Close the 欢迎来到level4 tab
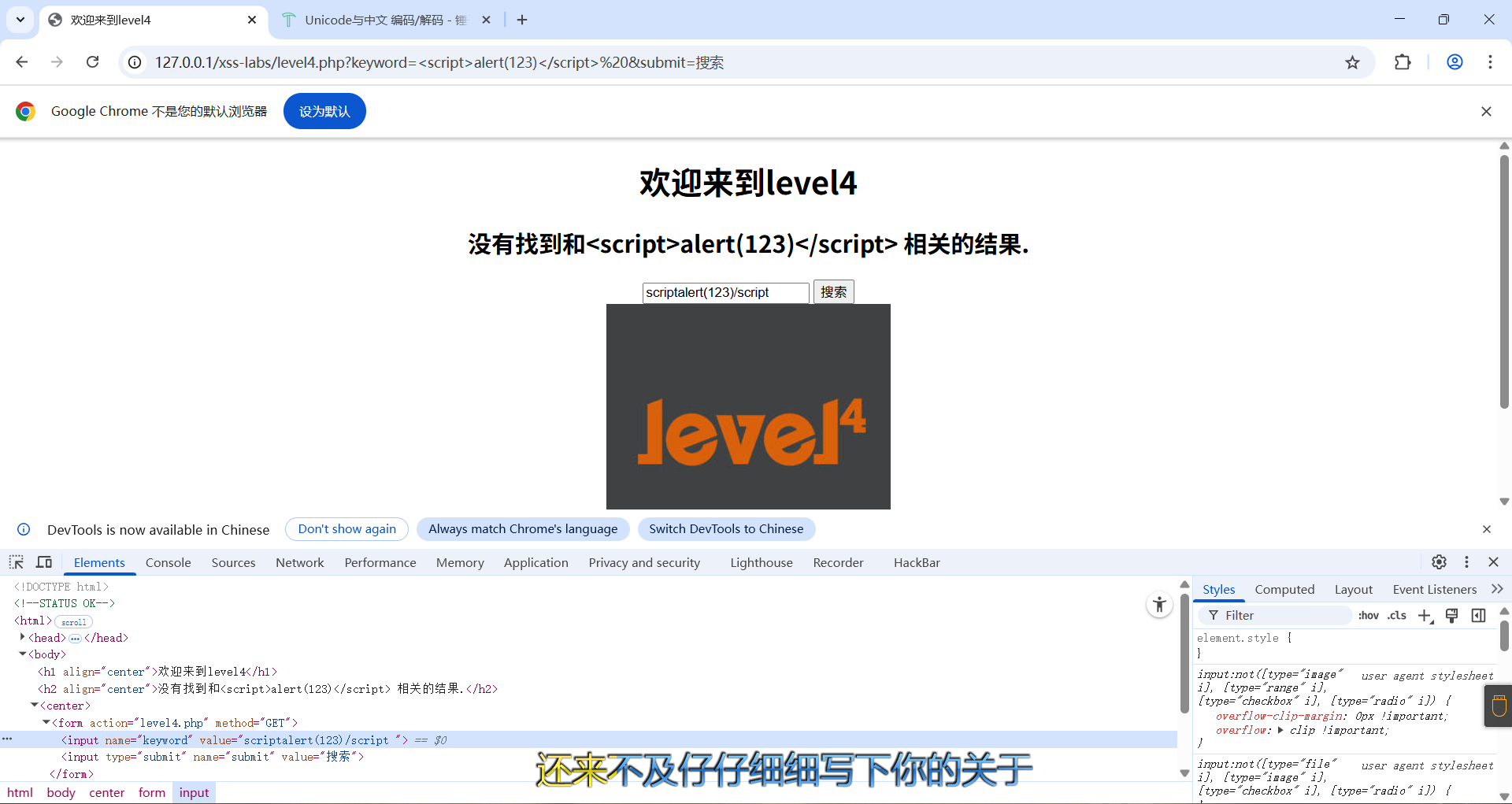 pyautogui.click(x=252, y=20)
